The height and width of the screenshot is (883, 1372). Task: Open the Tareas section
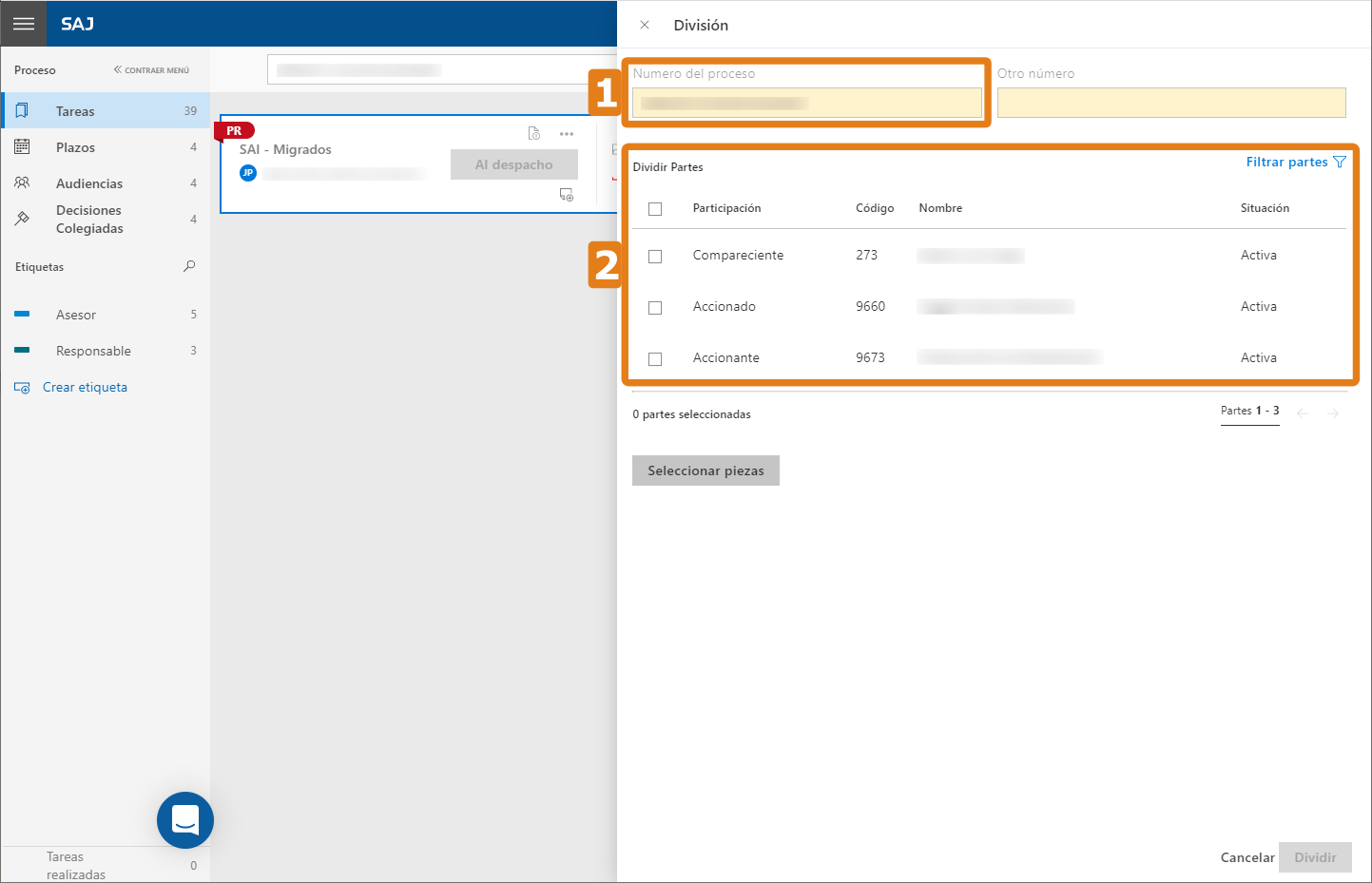pos(106,111)
